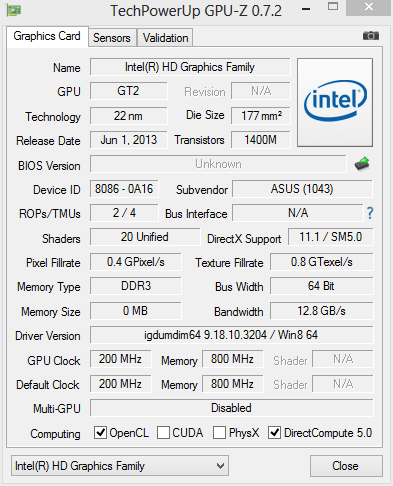Toggle the CUDA checkbox
The height and width of the screenshot is (486, 393).
click(163, 433)
